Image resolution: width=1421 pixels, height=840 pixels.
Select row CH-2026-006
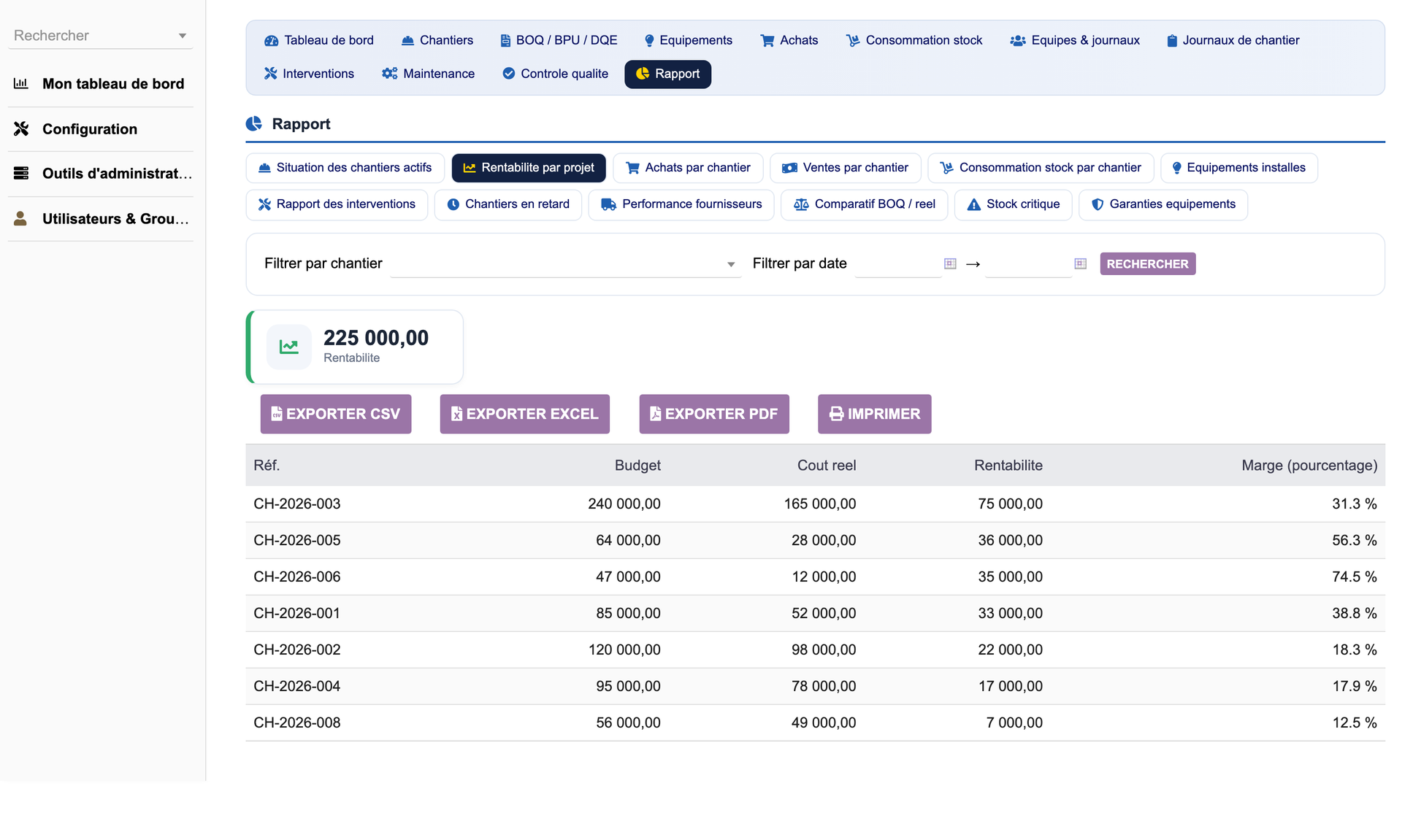[x=815, y=577]
